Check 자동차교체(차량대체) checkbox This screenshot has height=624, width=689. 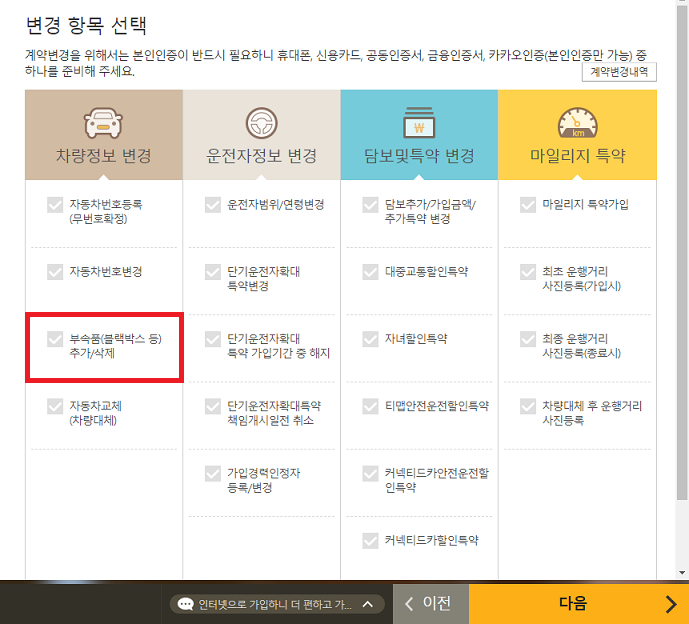[55, 406]
